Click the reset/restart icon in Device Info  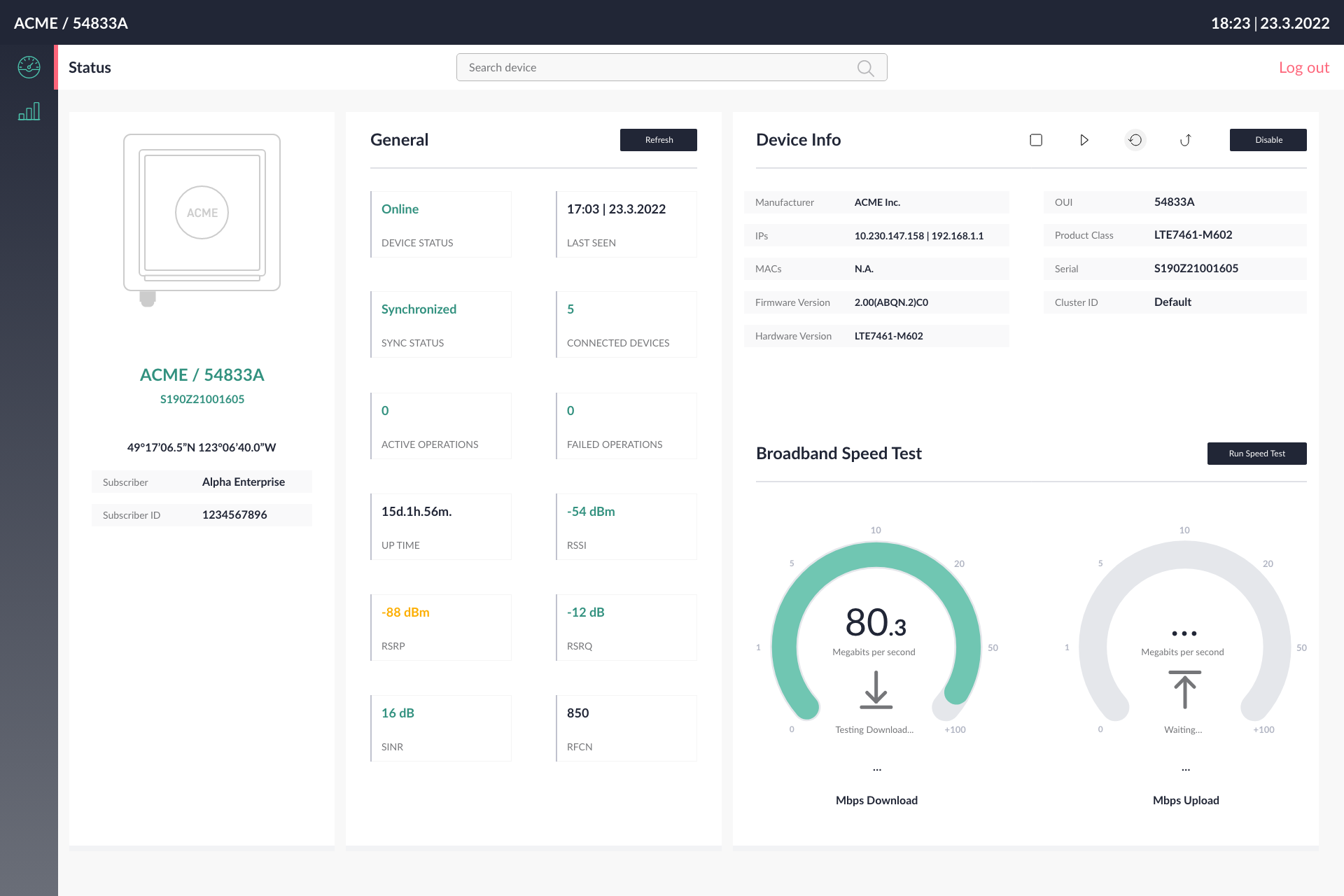[1135, 139]
